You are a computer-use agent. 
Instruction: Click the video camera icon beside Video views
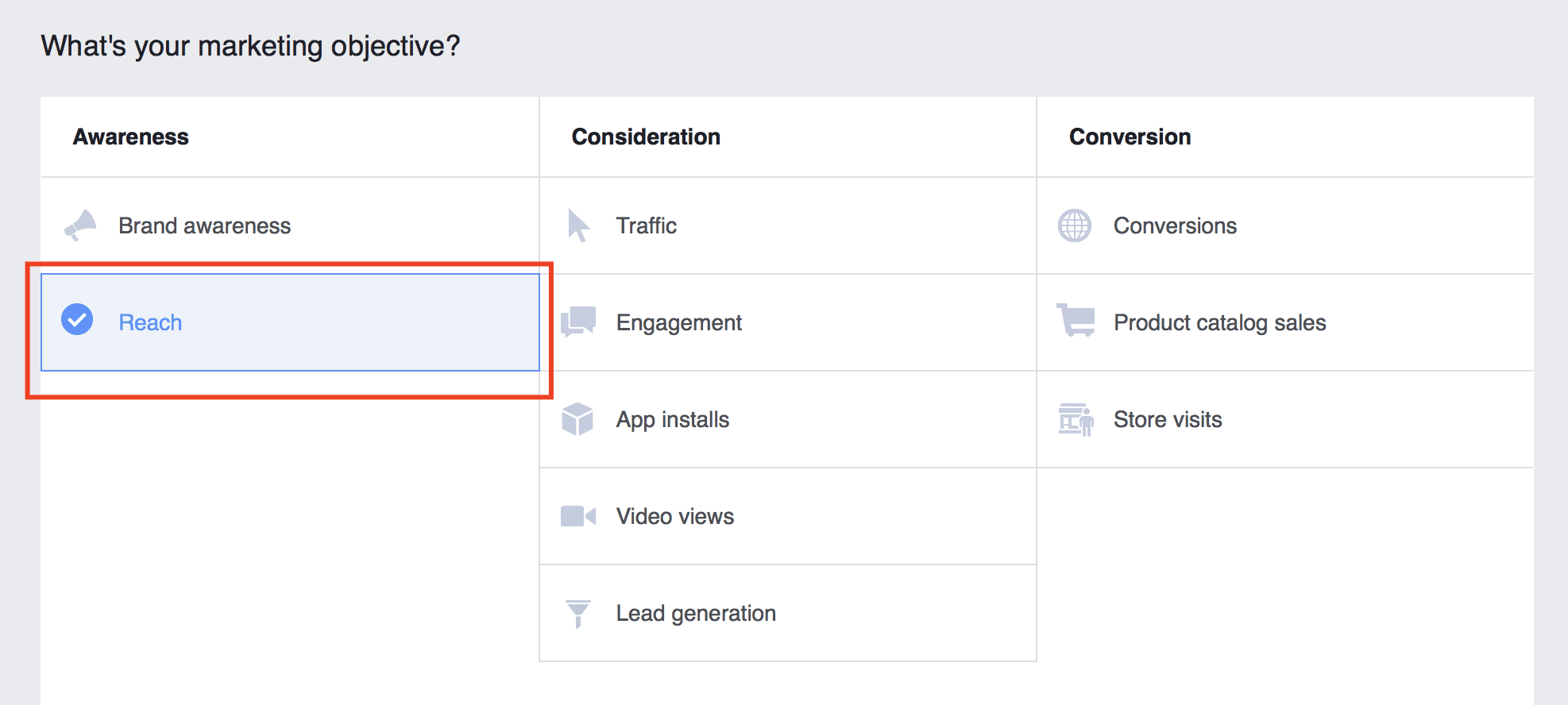tap(577, 516)
